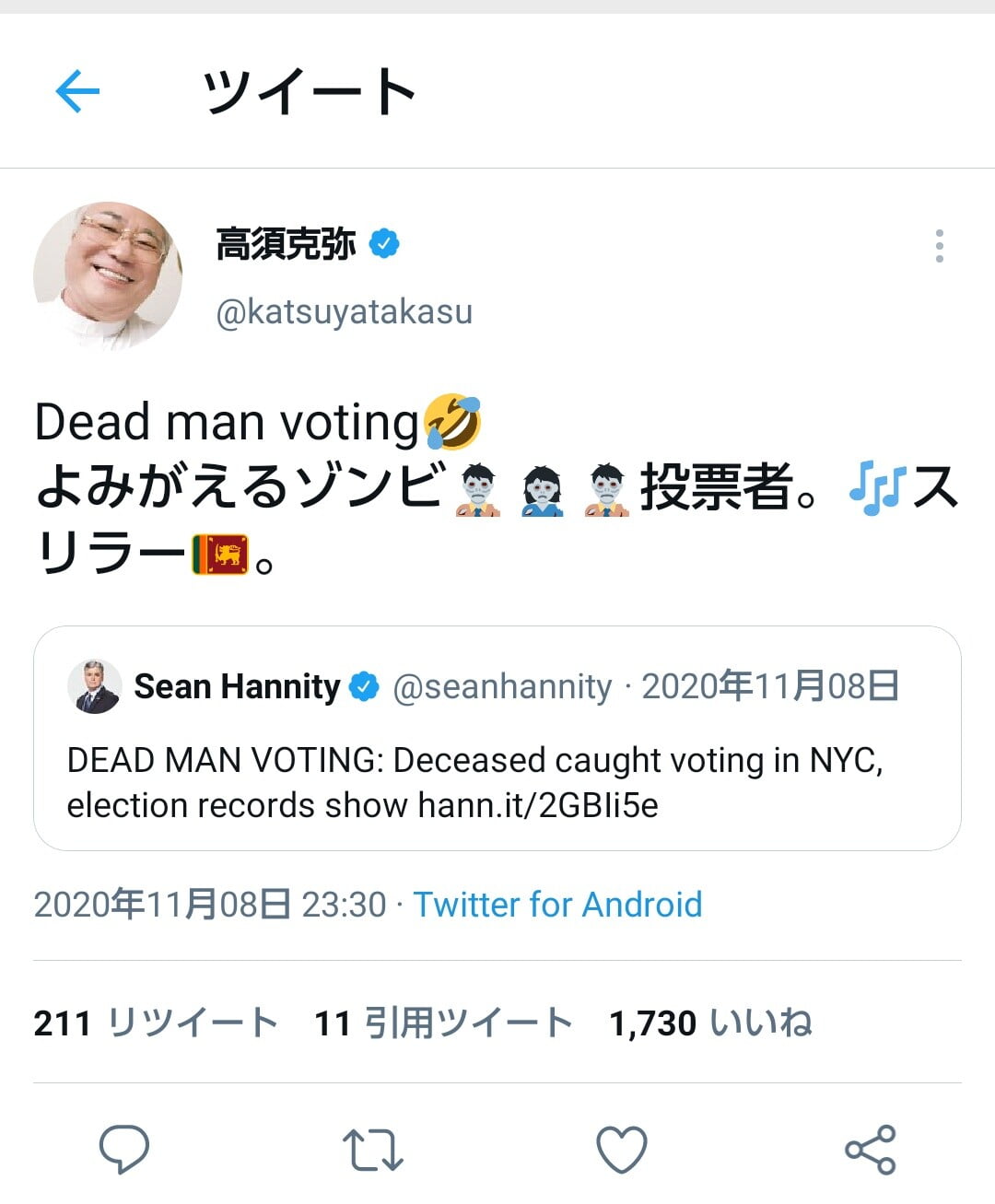Tap the verified badge beside Sean Hannity
The width and height of the screenshot is (995, 1204).
coord(365,687)
